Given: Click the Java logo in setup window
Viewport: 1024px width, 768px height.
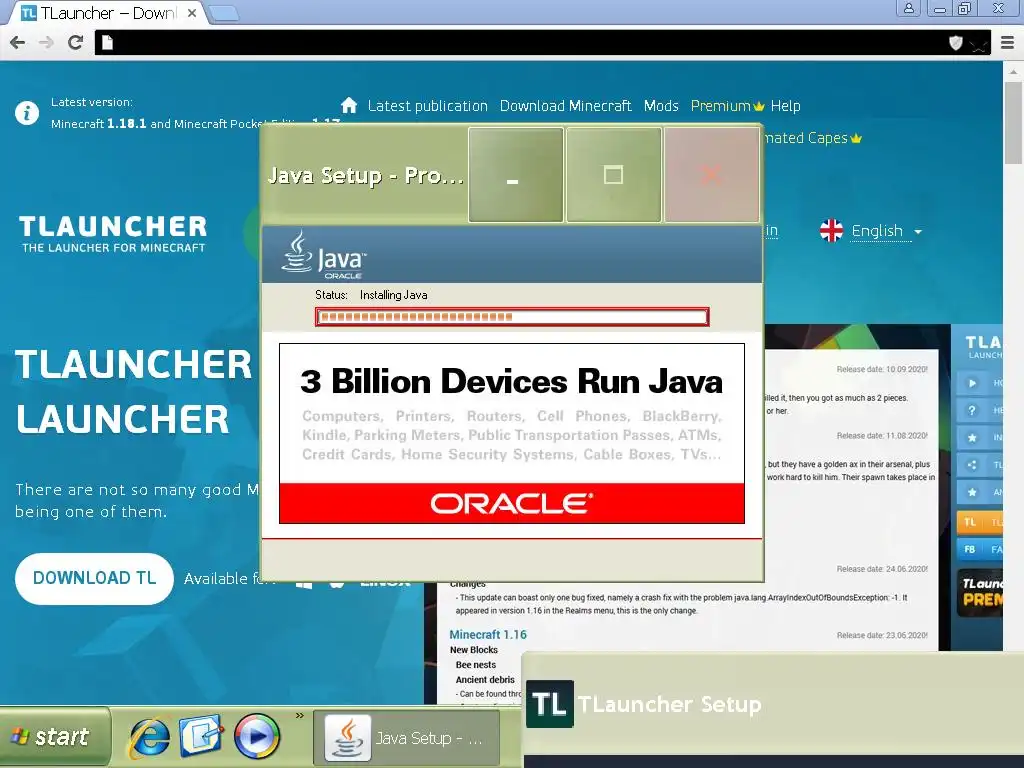Looking at the screenshot, I should (x=324, y=255).
